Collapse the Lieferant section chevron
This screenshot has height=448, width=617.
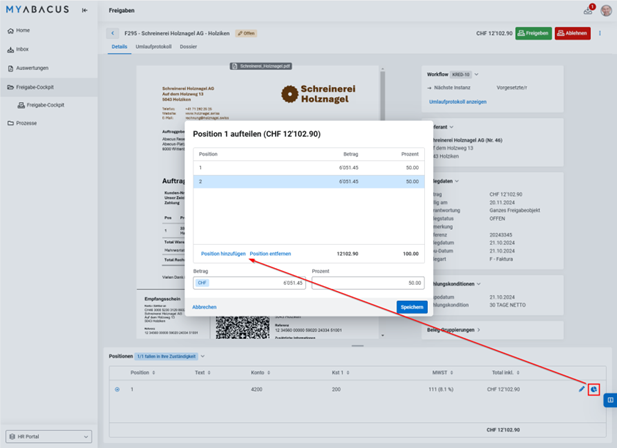(x=451, y=127)
